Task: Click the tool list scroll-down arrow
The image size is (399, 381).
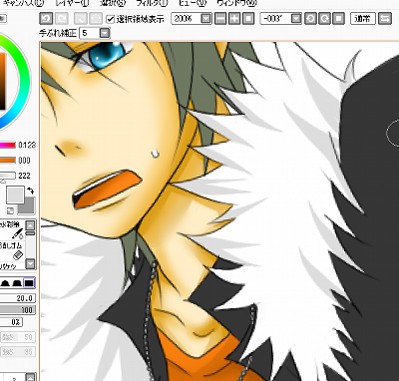Action: coord(30,264)
